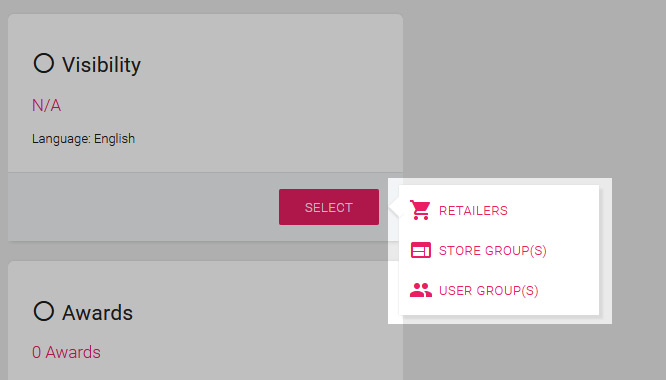Screen dimensions: 666x380
Task: Dismiss popup by clicking the dimmed background
Action: coord(531,85)
